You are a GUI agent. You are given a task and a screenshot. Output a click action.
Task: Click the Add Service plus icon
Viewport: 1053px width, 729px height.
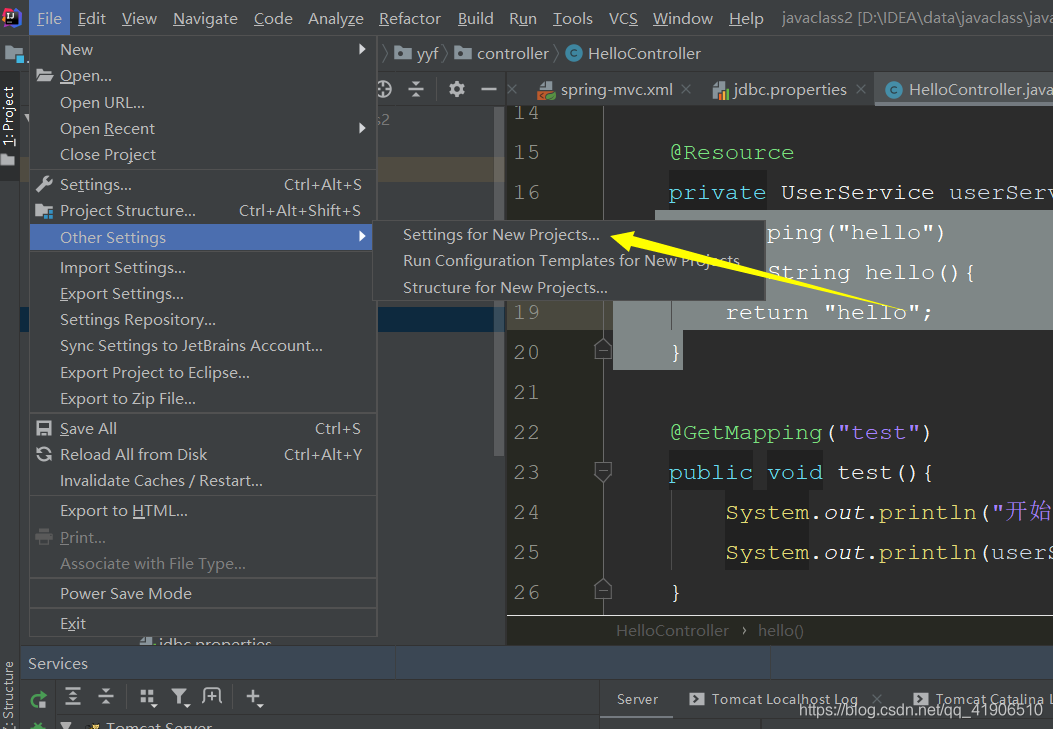point(254,697)
